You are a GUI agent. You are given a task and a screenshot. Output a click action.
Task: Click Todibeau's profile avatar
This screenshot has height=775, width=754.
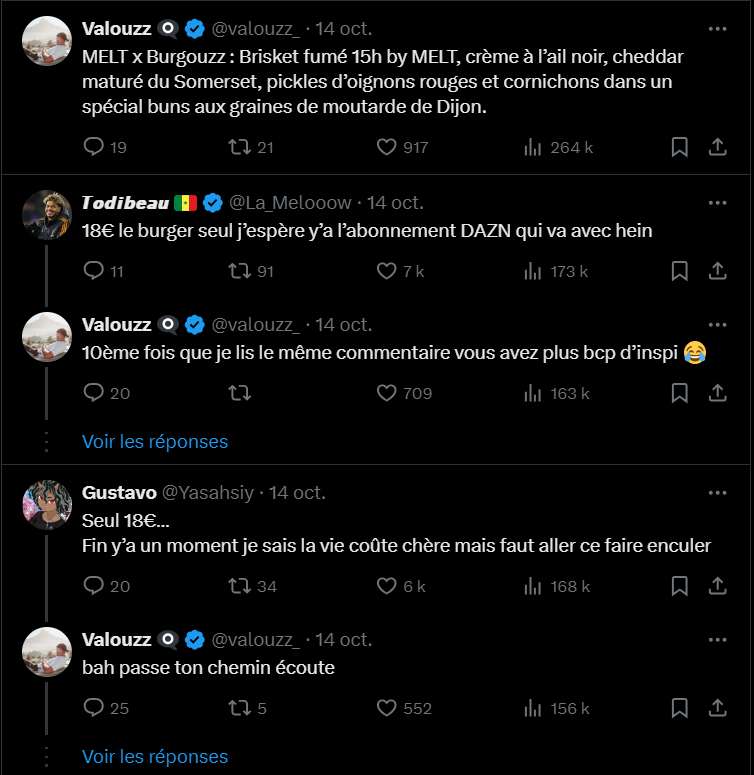(46, 214)
